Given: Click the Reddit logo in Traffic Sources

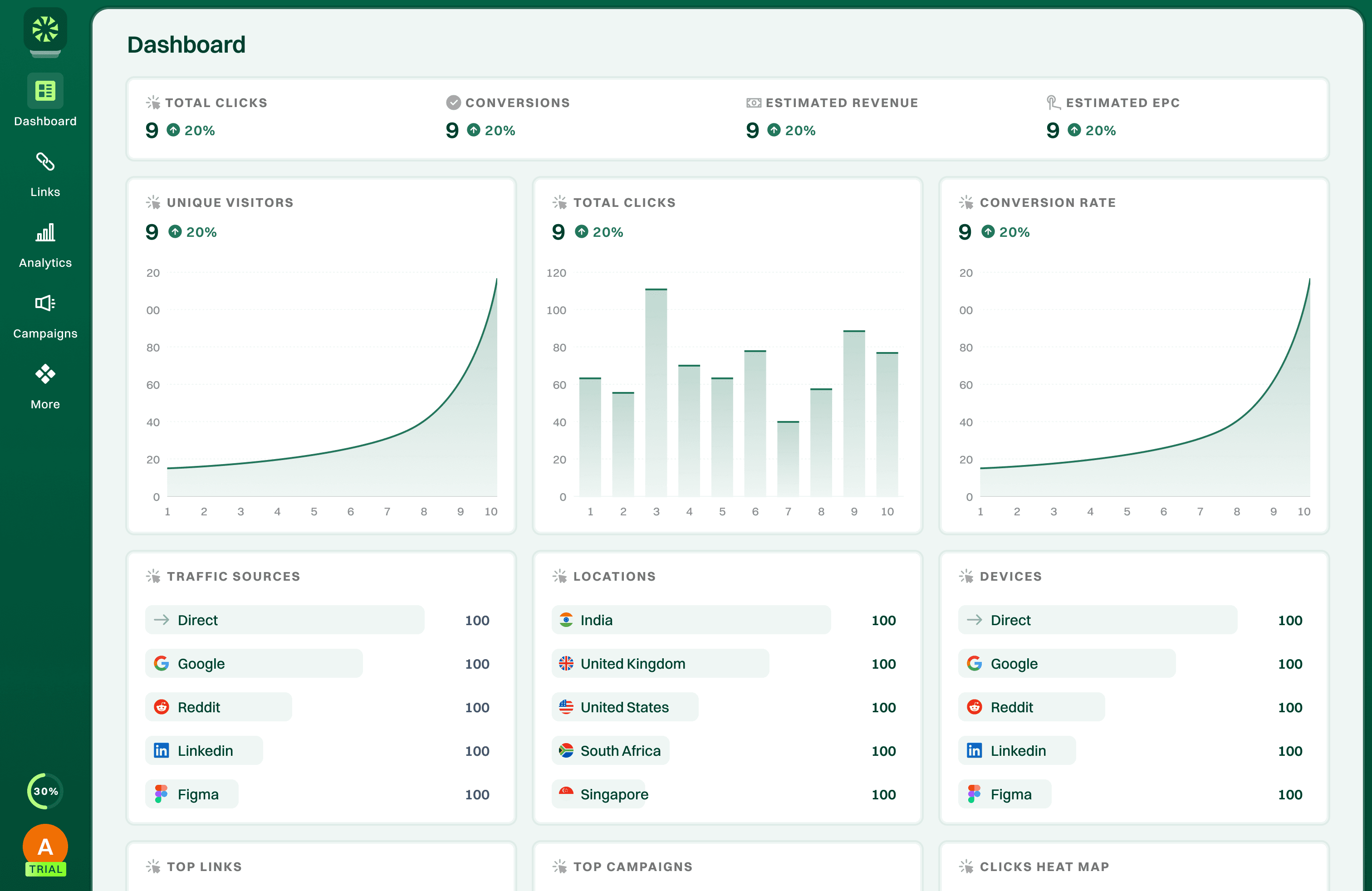Looking at the screenshot, I should tap(162, 707).
